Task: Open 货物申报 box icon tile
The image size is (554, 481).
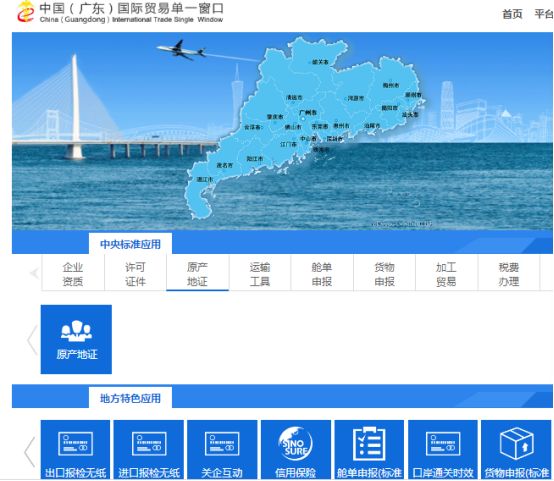Action: [x=516, y=450]
